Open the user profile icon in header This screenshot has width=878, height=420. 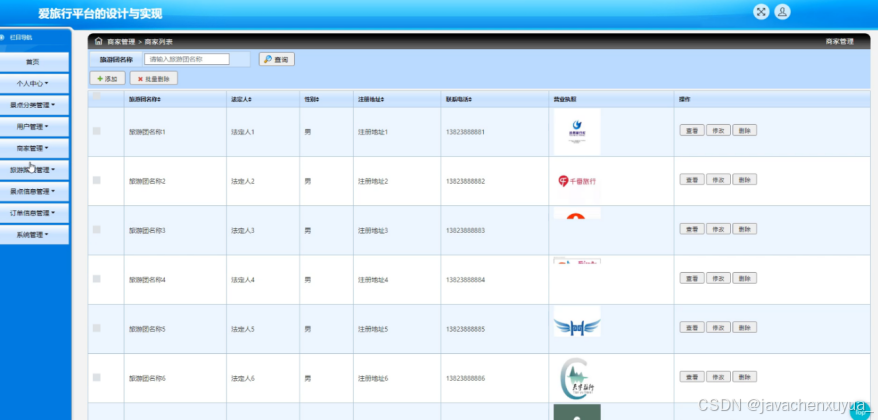[x=782, y=12]
